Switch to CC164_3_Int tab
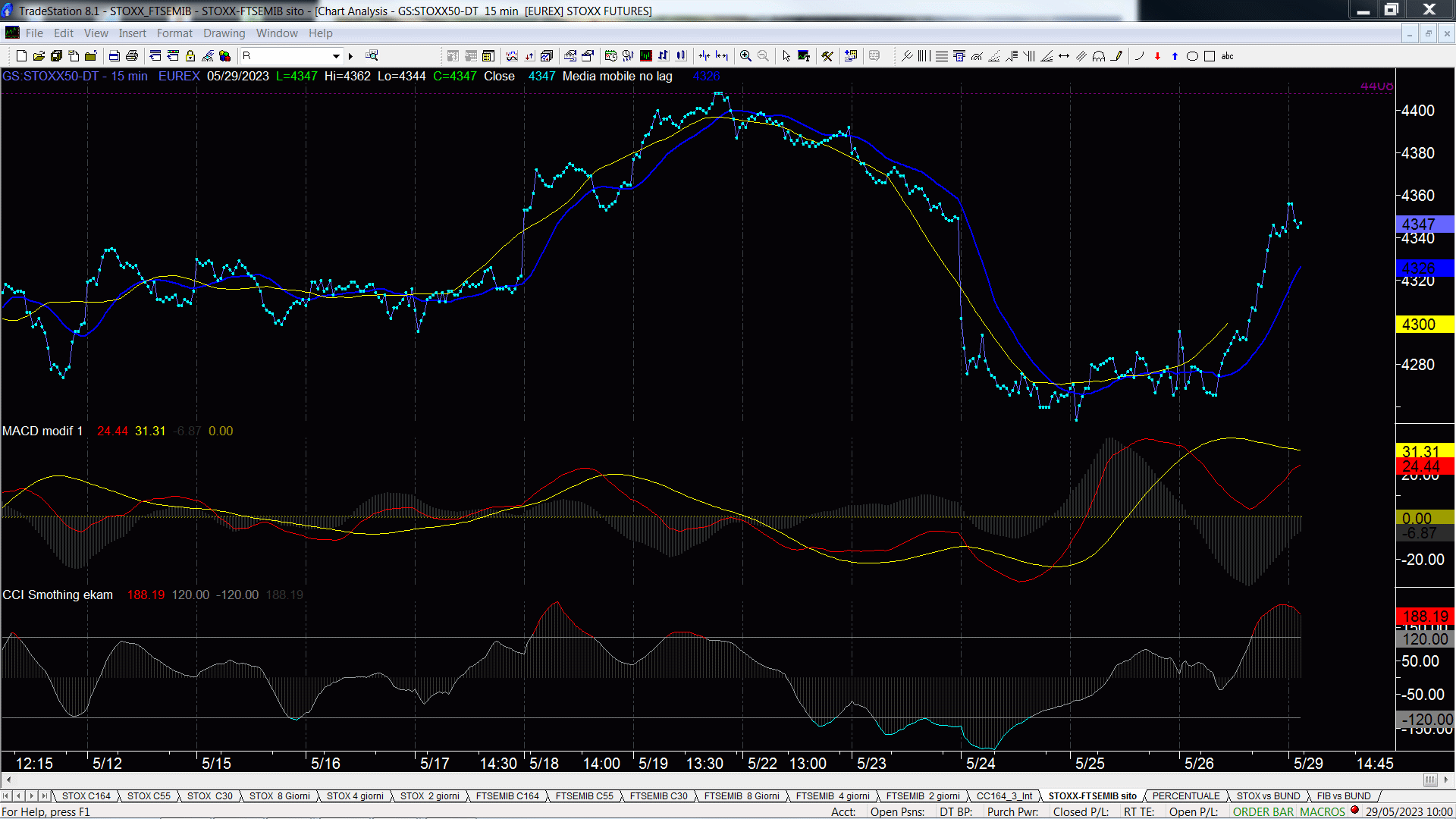This screenshot has width=1456, height=819. (1005, 796)
